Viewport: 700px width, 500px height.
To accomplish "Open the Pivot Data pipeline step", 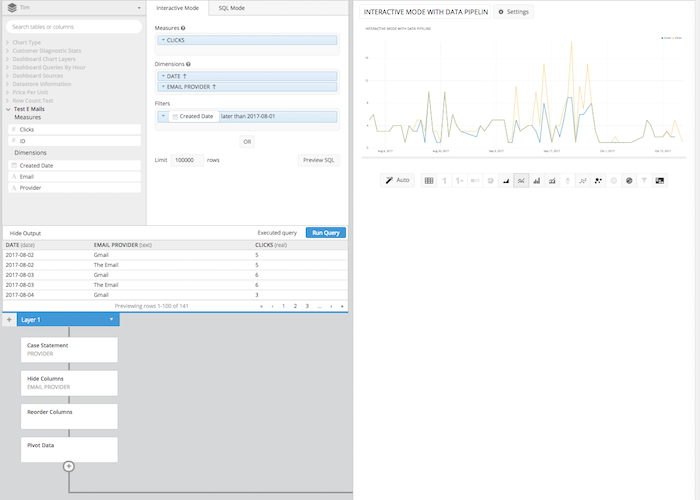I will (69, 450).
